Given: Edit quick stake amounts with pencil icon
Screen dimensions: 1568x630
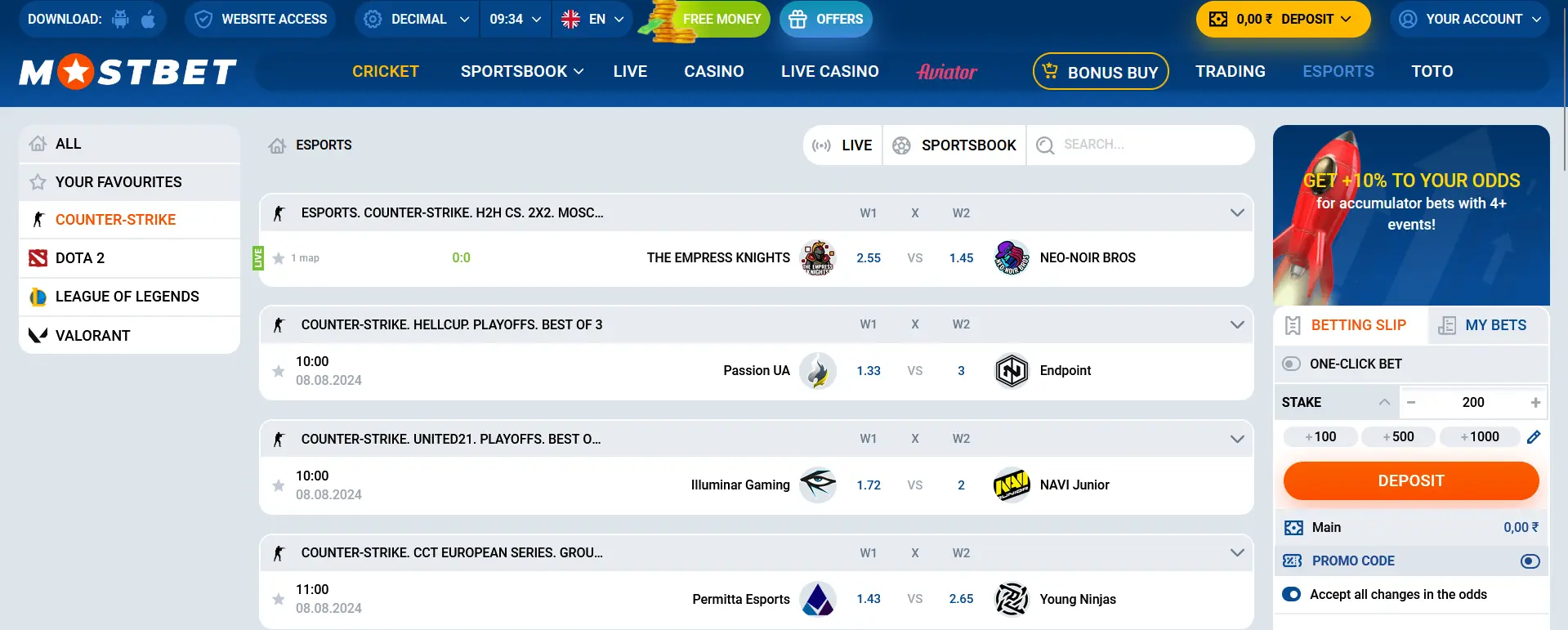Looking at the screenshot, I should click(1534, 437).
